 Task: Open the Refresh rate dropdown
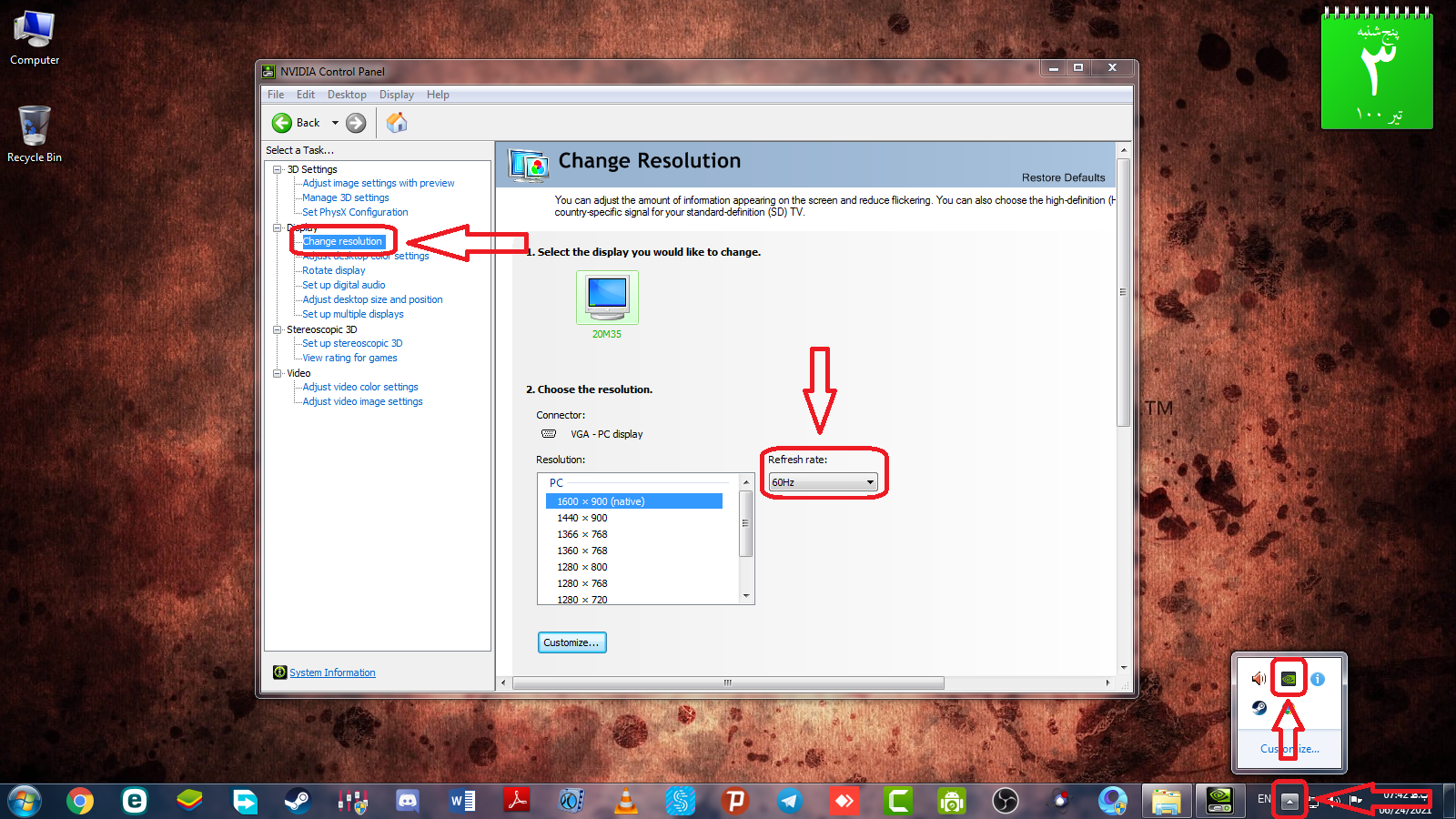[824, 482]
